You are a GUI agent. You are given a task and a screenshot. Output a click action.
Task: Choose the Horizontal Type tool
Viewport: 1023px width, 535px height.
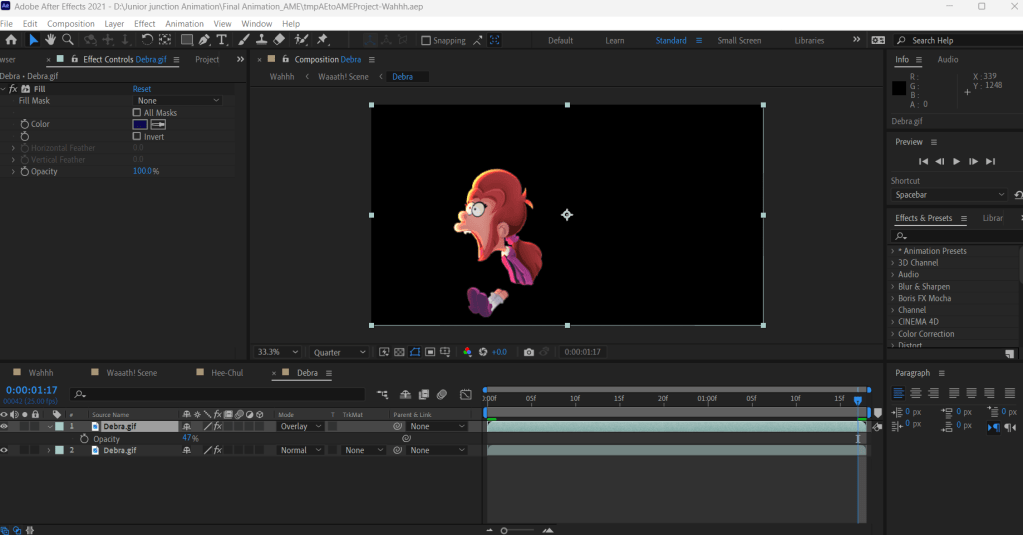(222, 40)
